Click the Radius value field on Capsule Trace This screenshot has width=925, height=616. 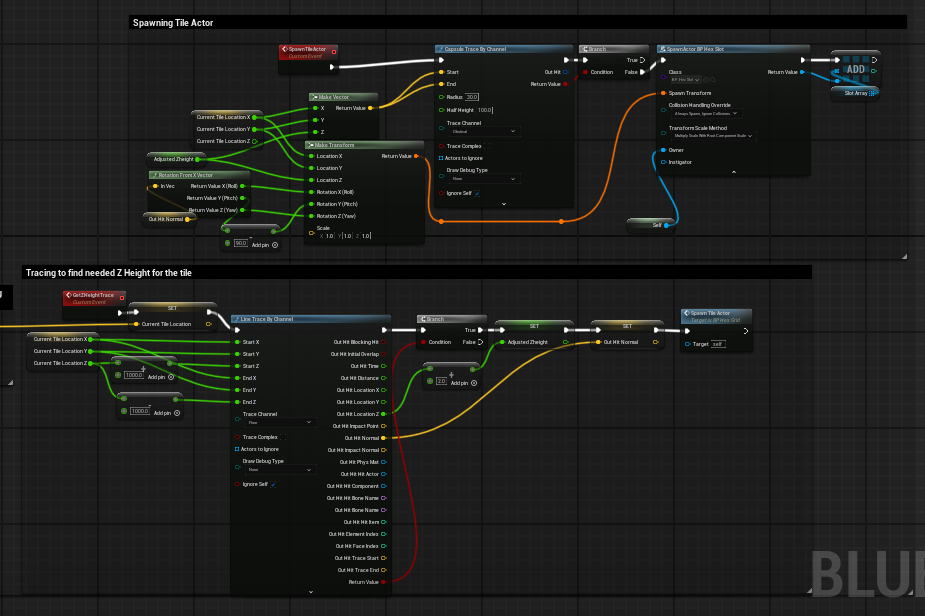pos(472,97)
